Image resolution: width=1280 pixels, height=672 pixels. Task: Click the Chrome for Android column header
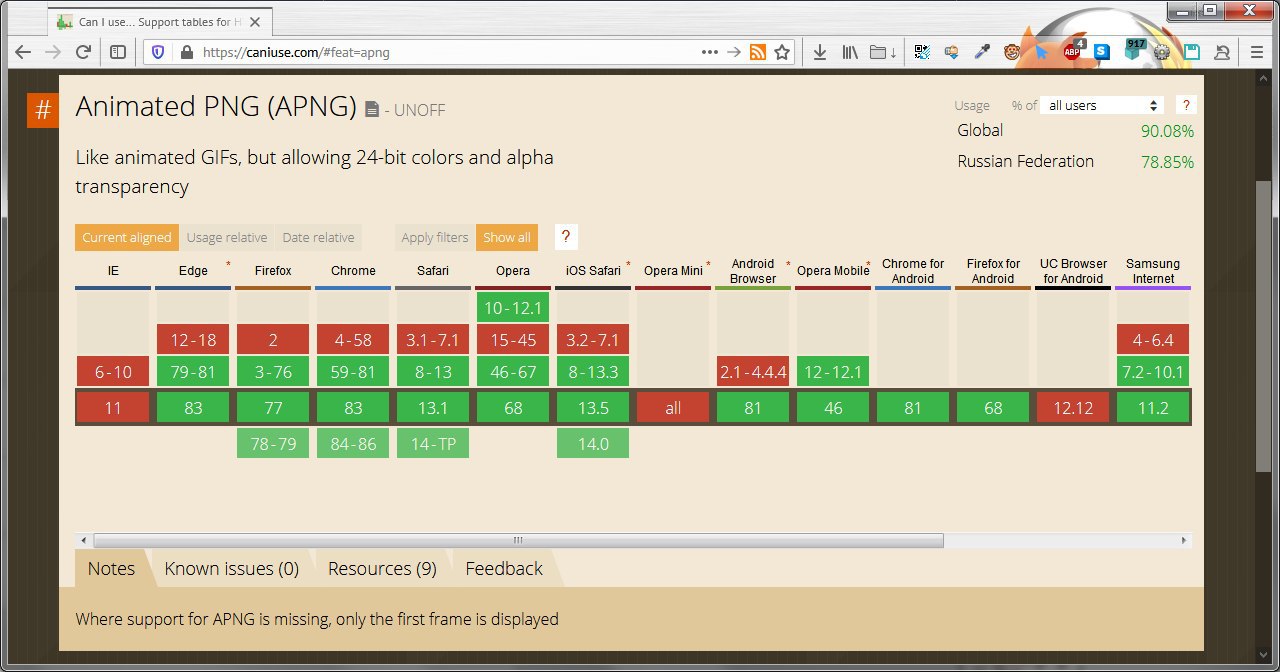913,271
